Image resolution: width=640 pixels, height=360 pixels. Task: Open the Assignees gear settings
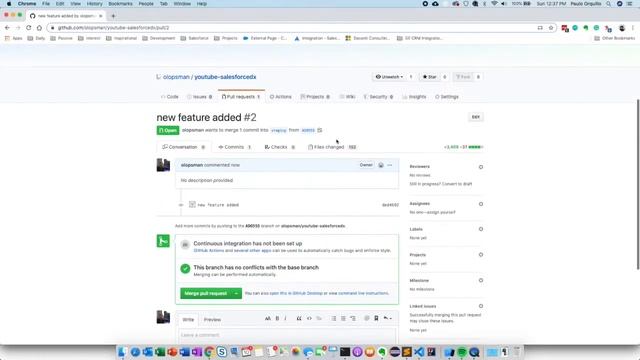pos(481,204)
